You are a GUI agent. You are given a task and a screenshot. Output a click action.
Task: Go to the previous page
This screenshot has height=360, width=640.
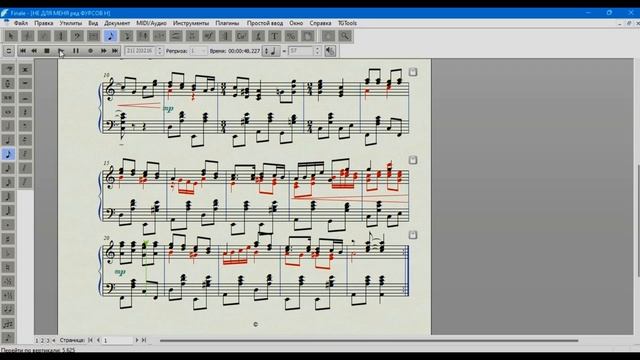pyautogui.click(x=98, y=340)
